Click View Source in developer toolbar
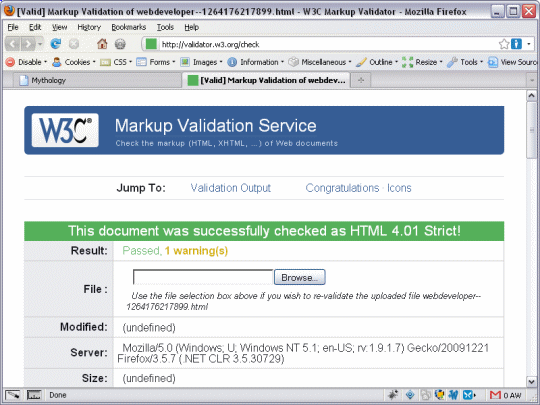This screenshot has height=405, width=540. tap(513, 62)
